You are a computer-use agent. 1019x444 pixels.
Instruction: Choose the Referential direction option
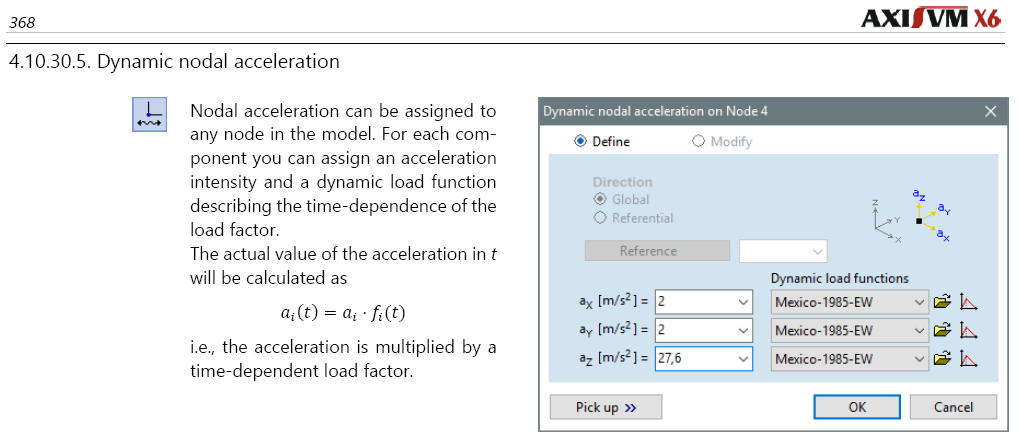coord(600,218)
